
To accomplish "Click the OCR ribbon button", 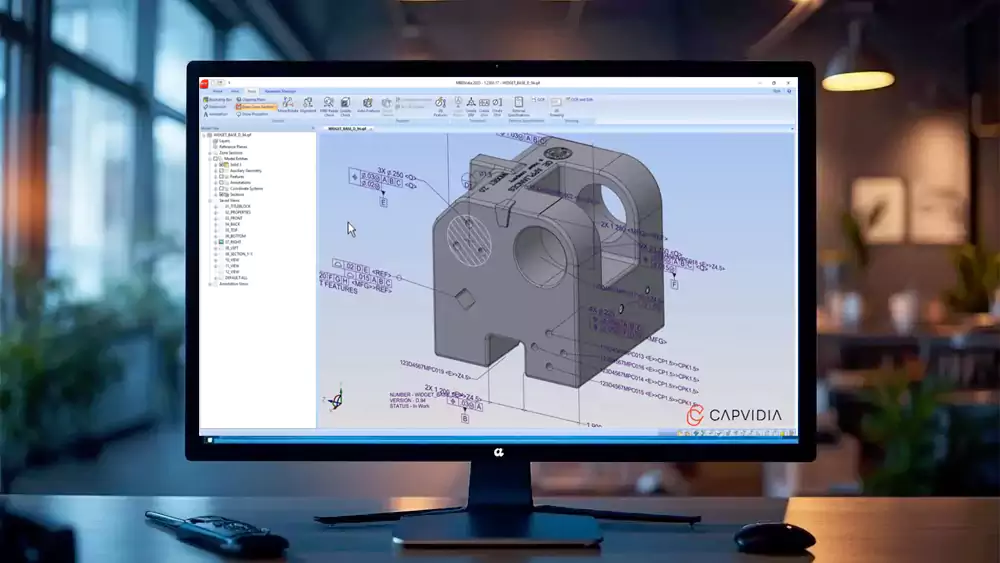I will point(539,100).
